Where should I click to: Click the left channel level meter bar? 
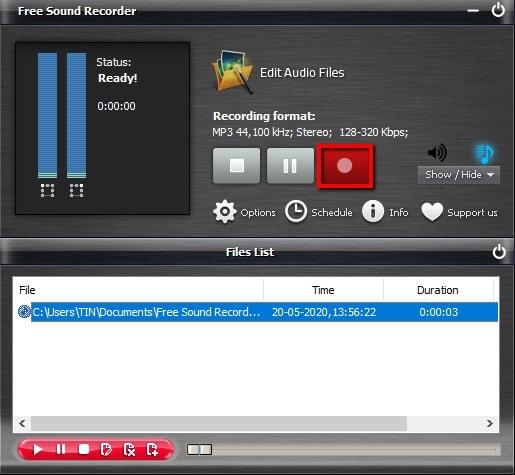[47, 115]
